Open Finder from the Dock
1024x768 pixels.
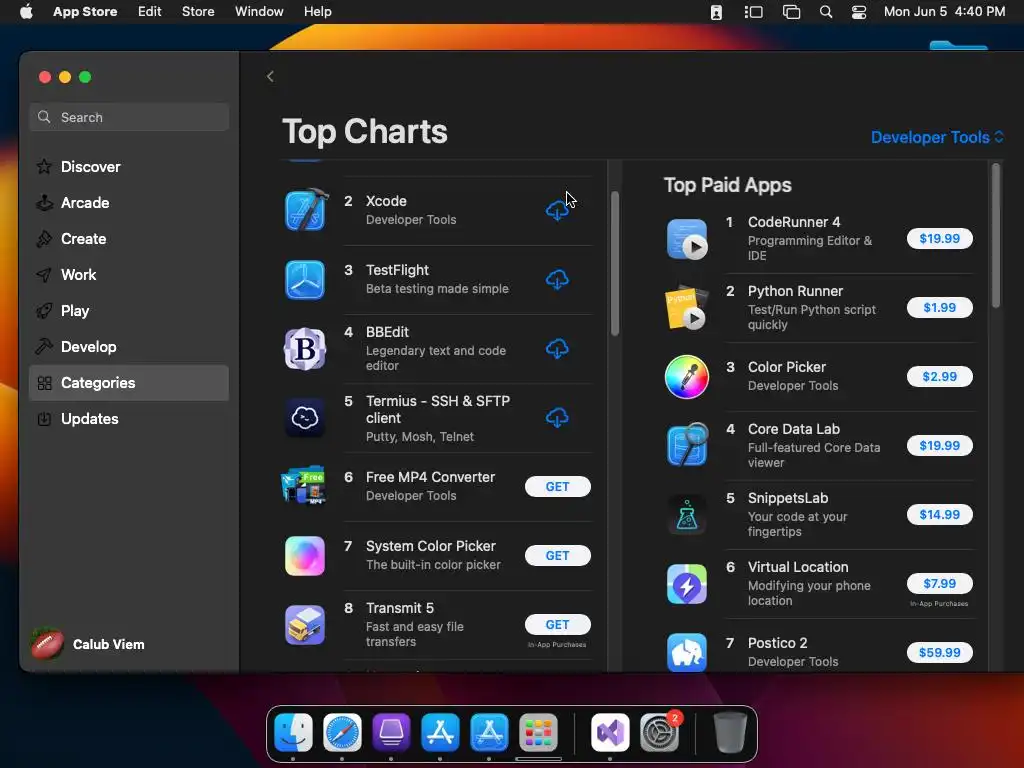pos(293,733)
